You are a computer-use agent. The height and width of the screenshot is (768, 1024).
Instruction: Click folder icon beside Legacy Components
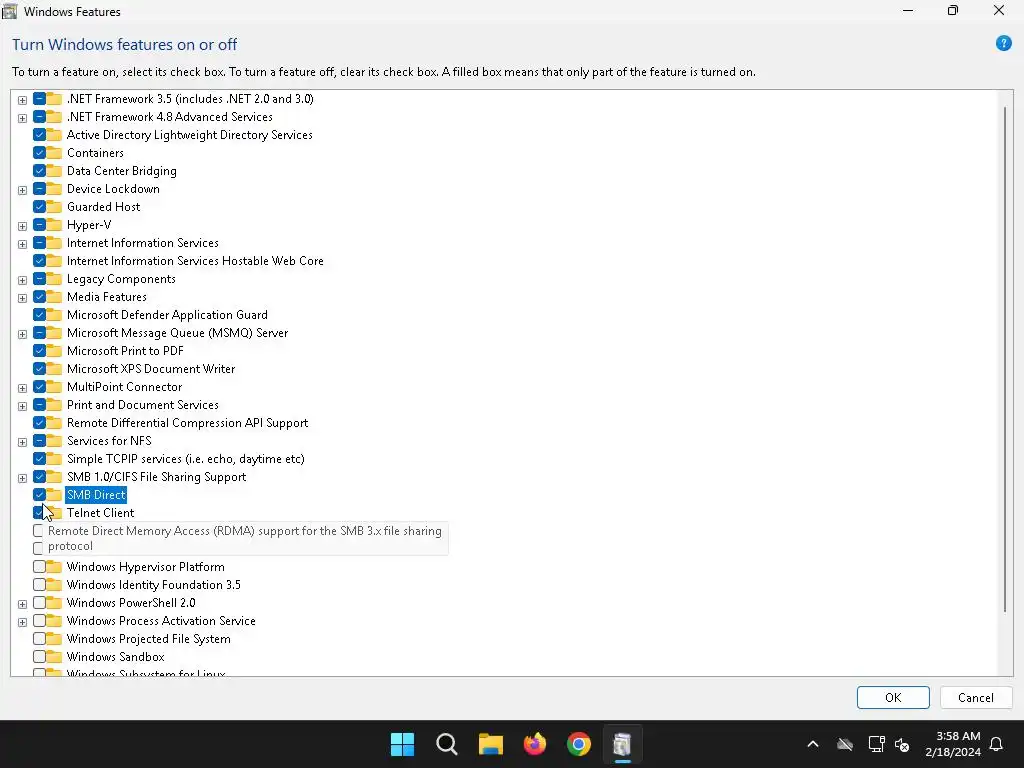click(54, 279)
